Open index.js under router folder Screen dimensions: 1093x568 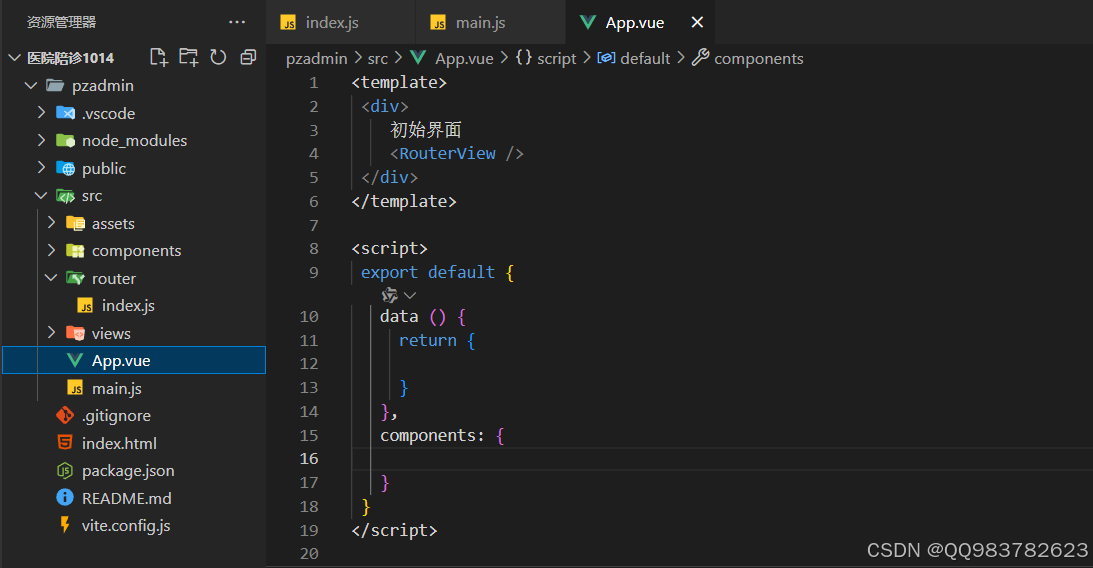click(x=128, y=305)
